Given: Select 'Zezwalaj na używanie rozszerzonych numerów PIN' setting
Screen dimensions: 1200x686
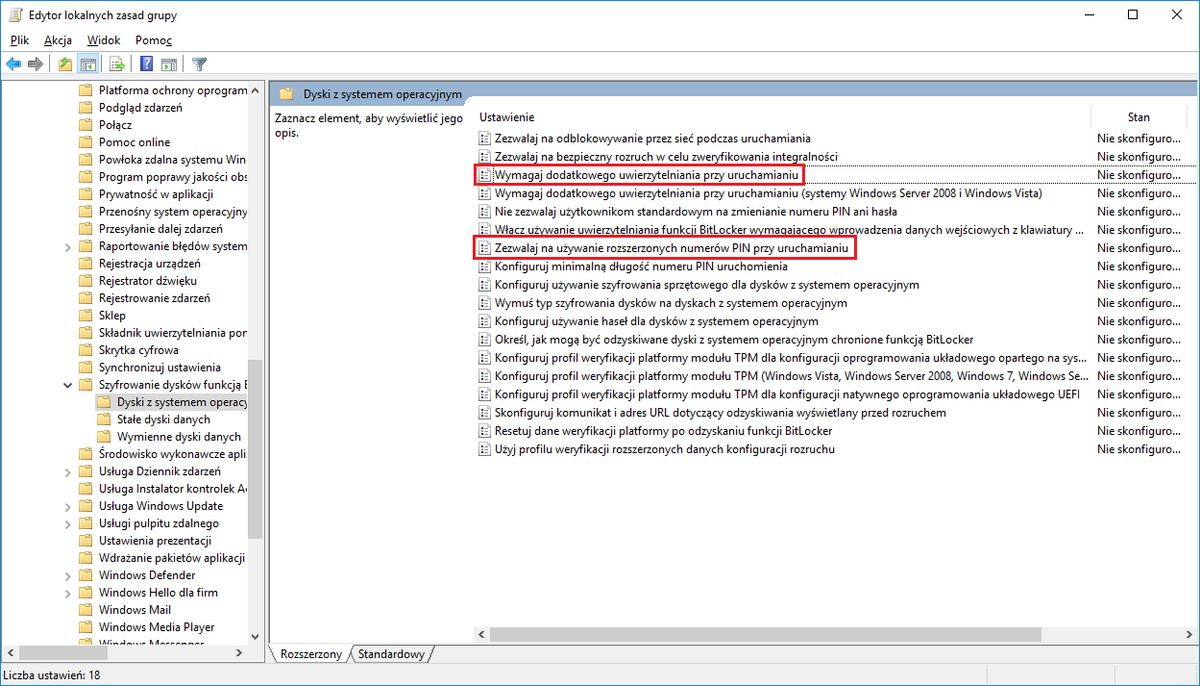Looking at the screenshot, I should pyautogui.click(x=671, y=248).
